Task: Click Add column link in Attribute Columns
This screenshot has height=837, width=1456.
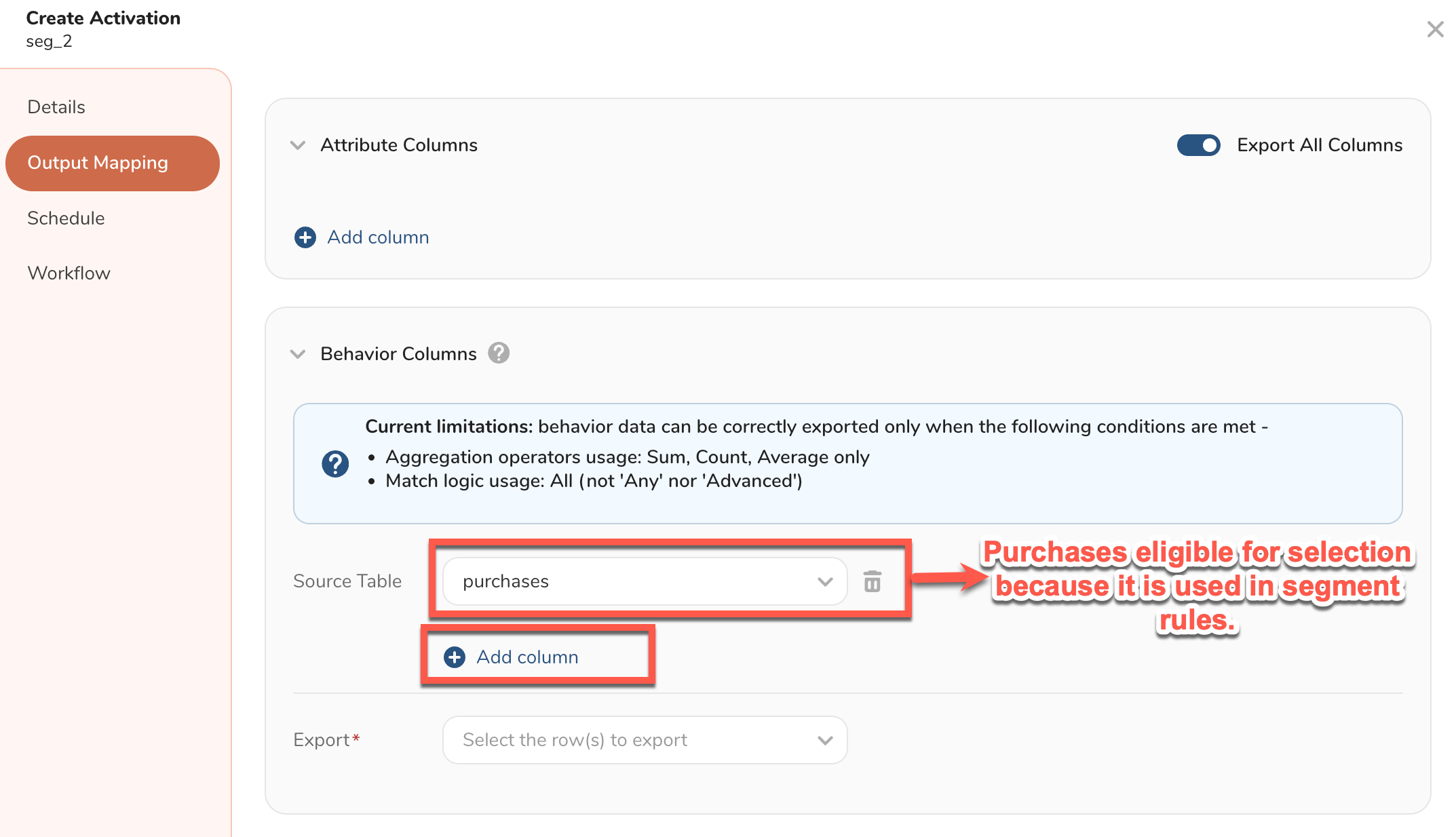Action: [378, 237]
